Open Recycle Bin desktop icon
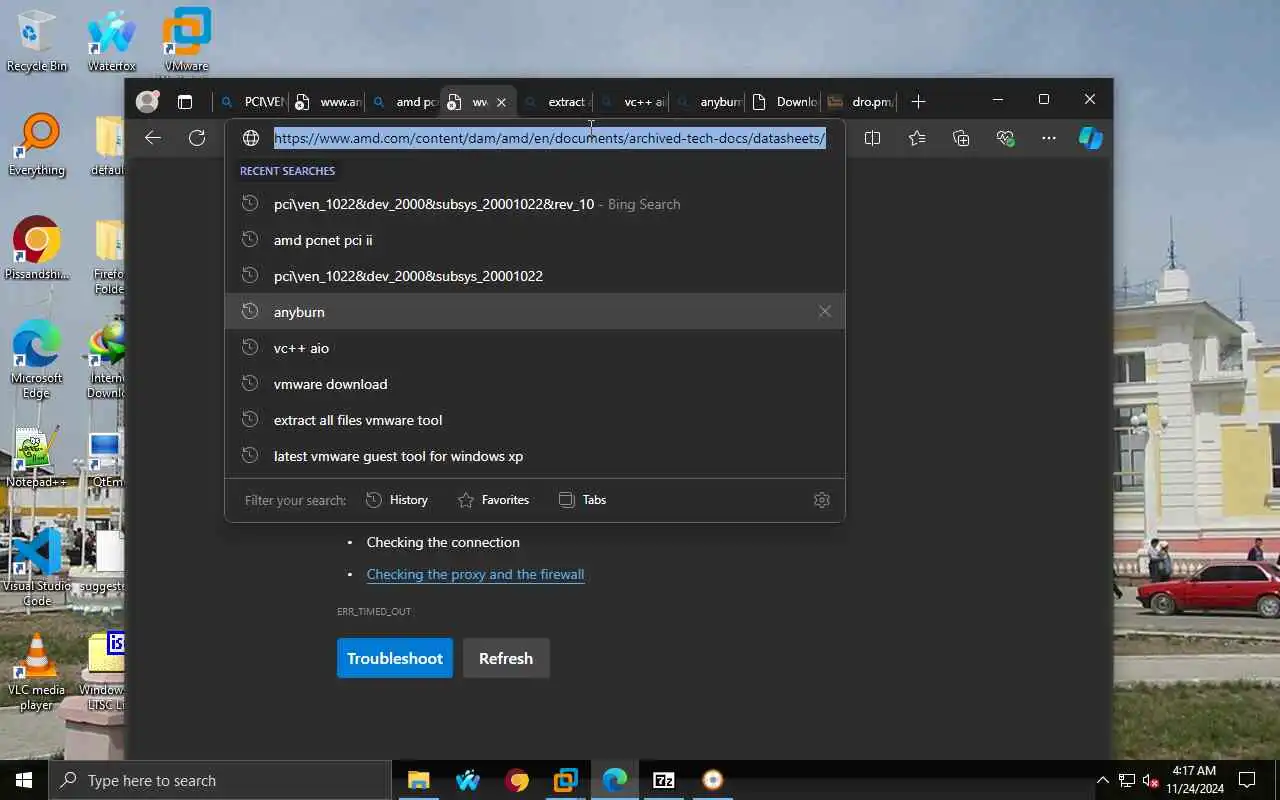1280x800 pixels. click(37, 41)
